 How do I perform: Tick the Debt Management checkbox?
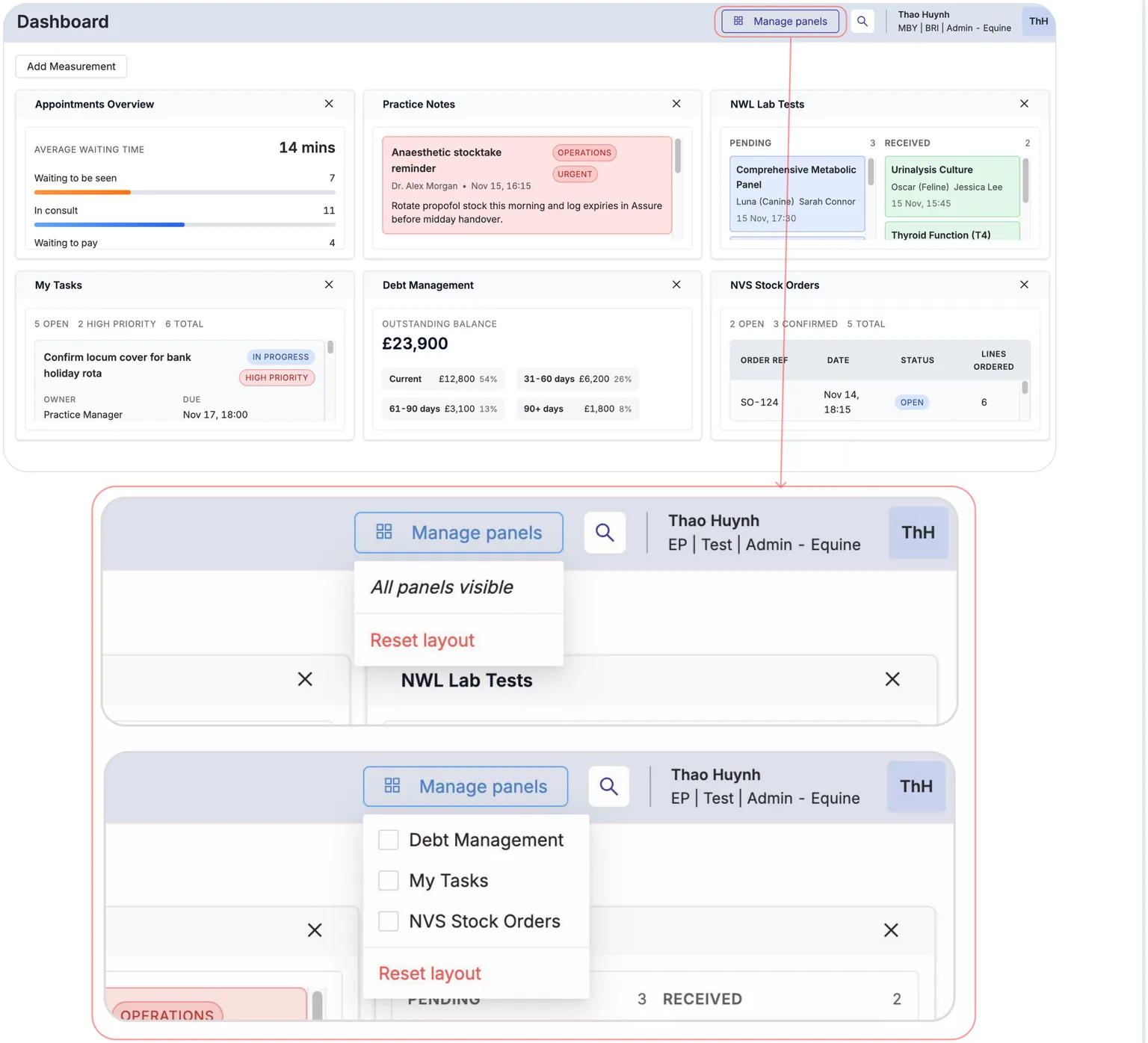point(389,840)
